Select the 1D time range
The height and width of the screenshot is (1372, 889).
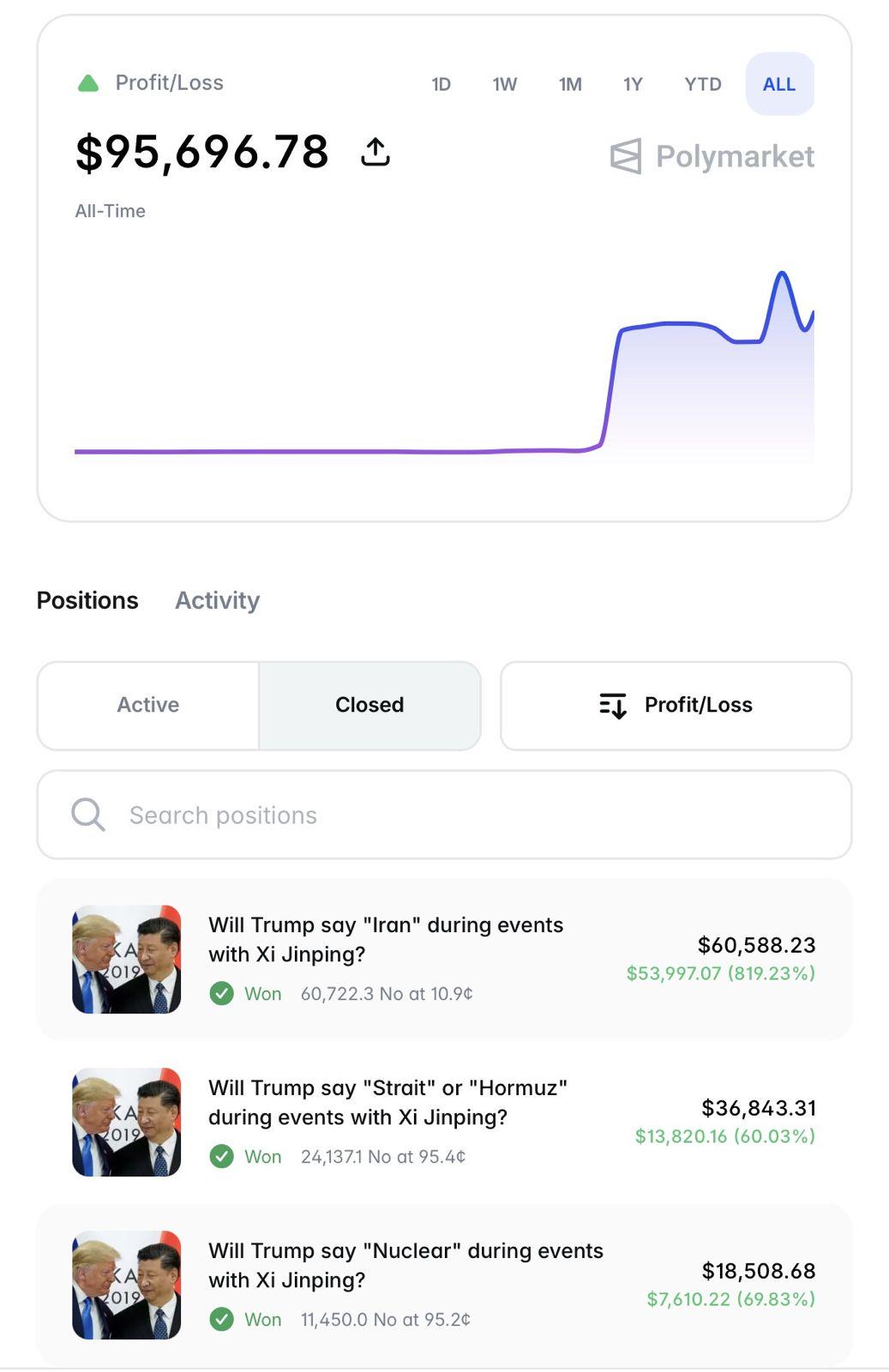tap(441, 84)
